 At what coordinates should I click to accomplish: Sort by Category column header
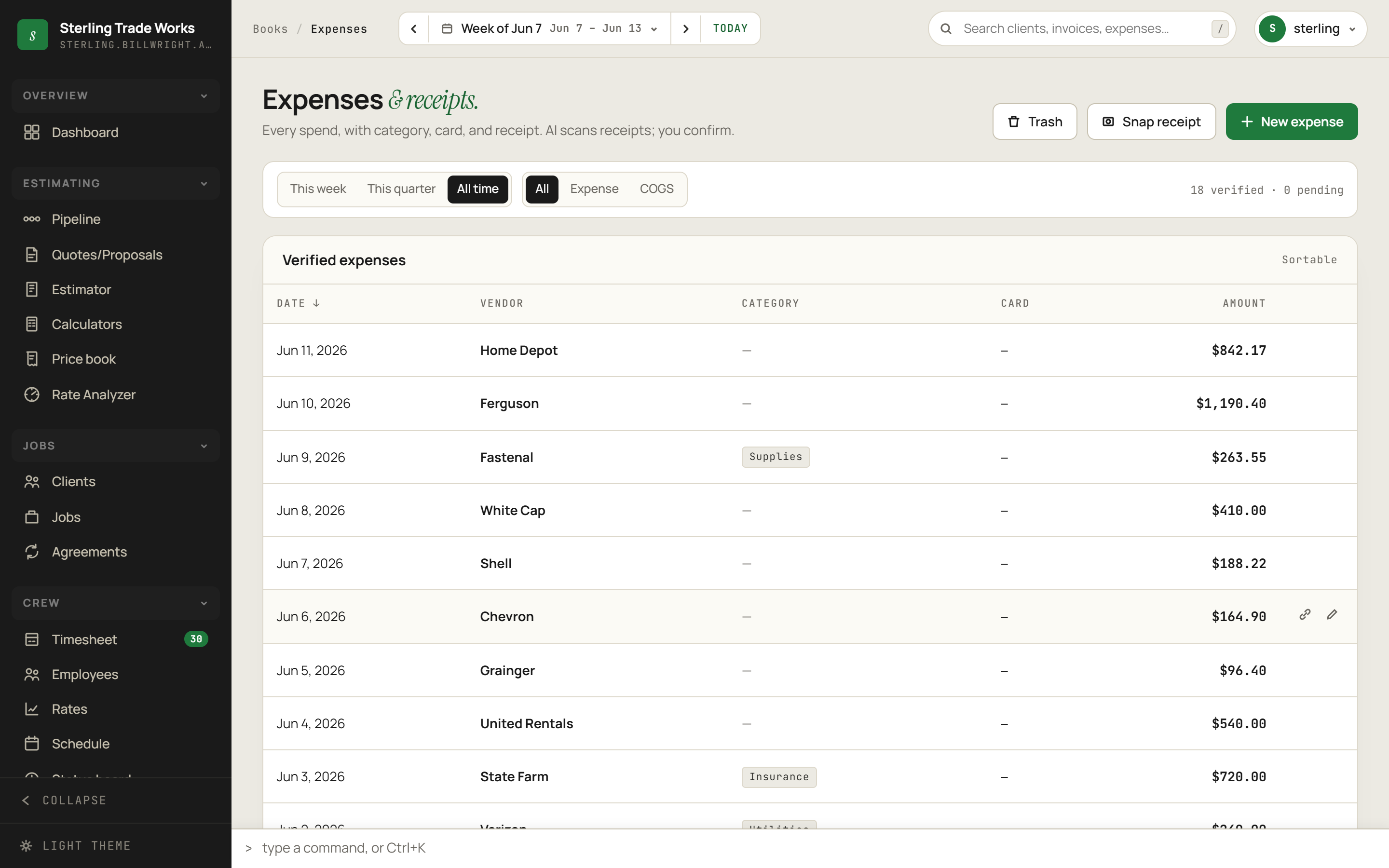(770, 303)
